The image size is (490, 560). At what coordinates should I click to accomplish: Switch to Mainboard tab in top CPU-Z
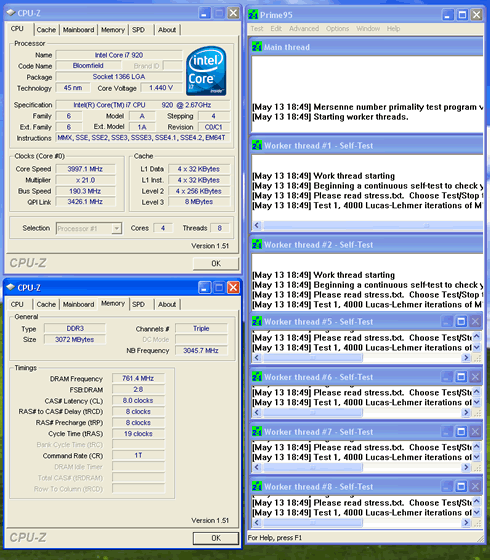point(79,30)
